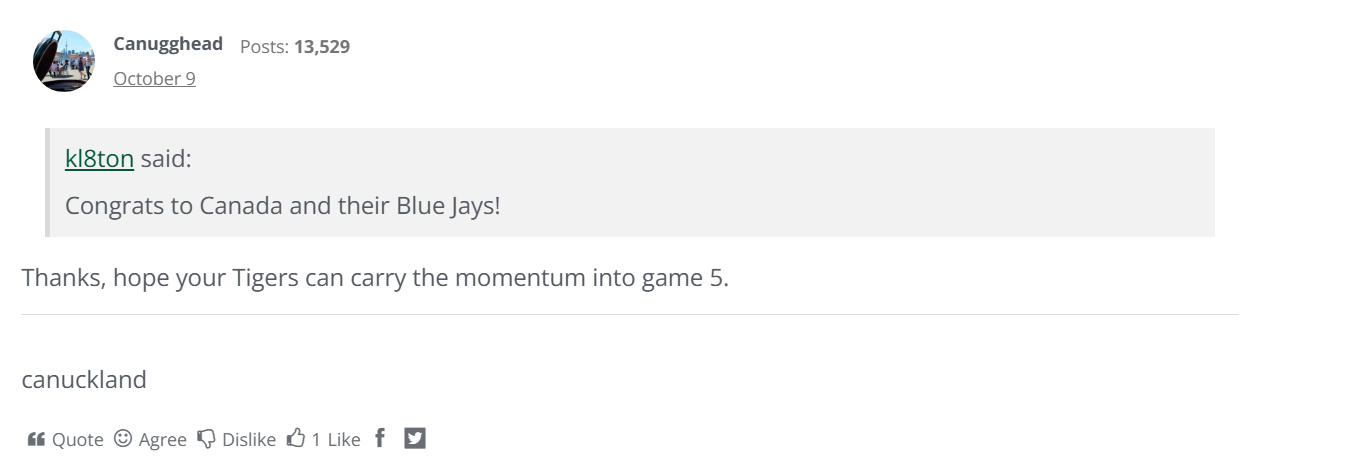Click the smiley face Agree icon

click(x=123, y=438)
